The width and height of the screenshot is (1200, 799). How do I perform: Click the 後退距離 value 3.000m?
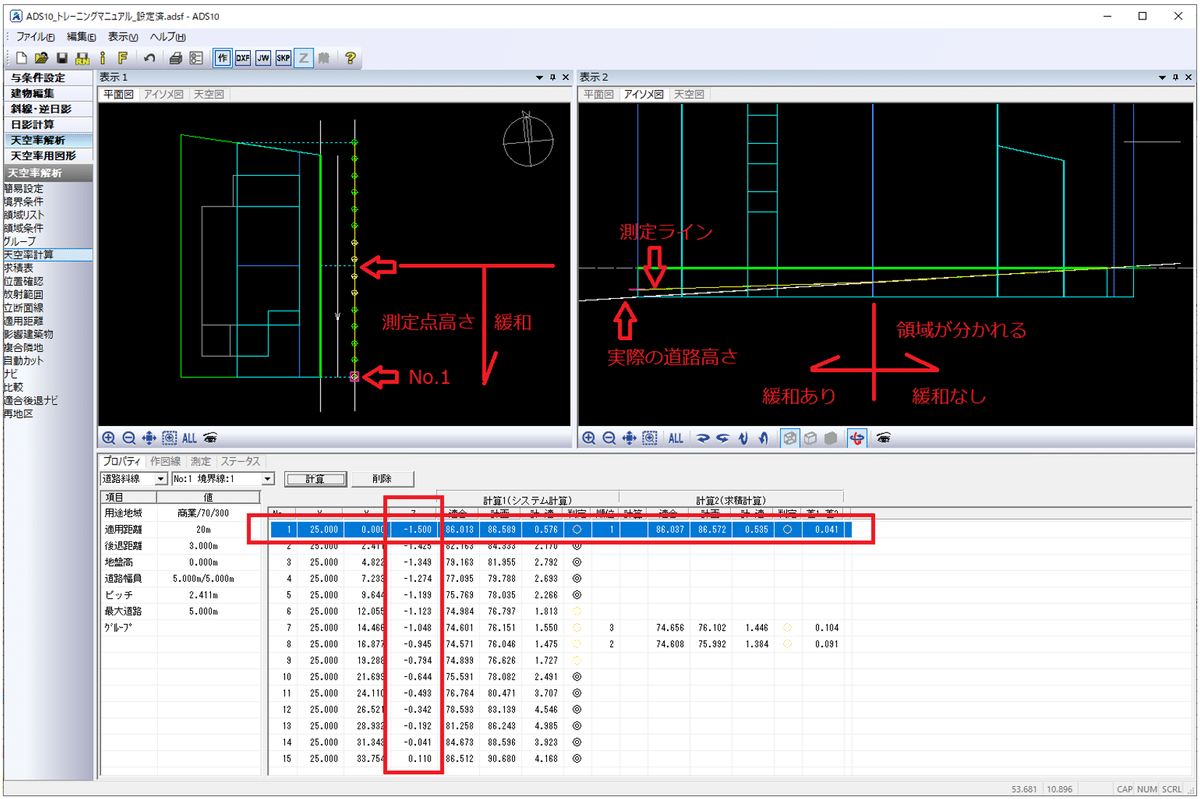click(x=202, y=547)
